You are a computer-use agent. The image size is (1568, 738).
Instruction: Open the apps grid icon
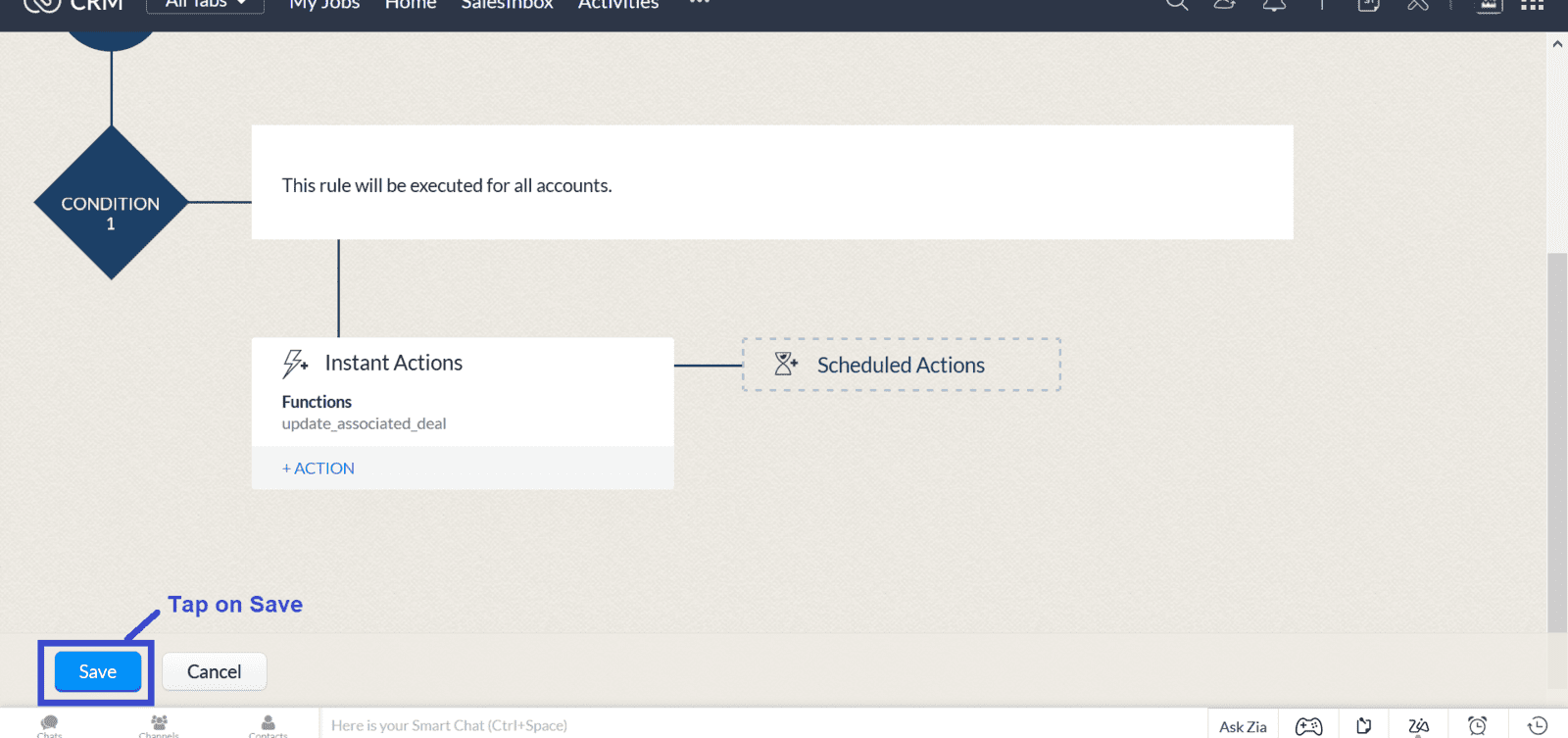1532,5
